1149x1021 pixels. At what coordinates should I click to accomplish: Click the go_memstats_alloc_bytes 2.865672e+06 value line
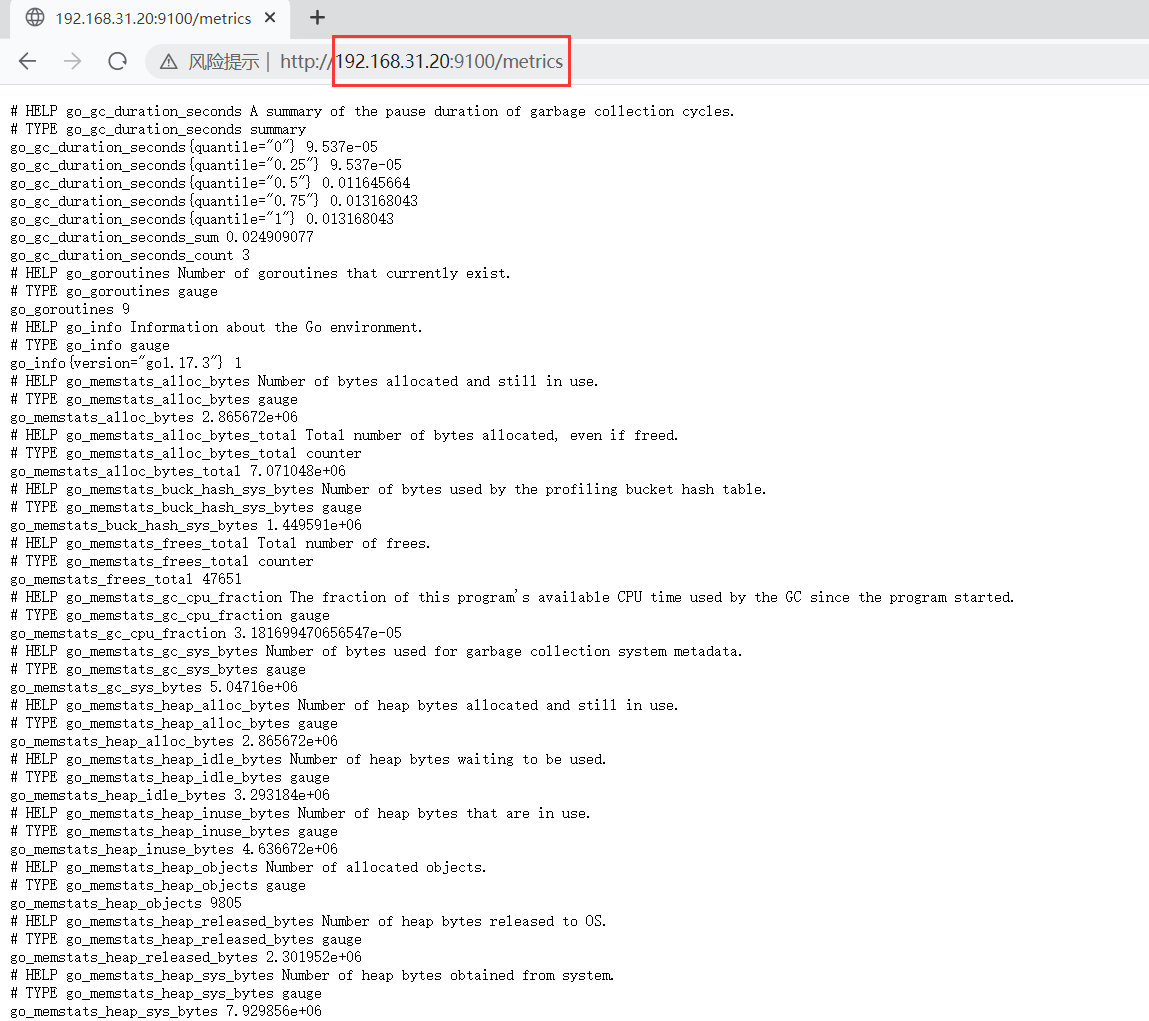(154, 417)
